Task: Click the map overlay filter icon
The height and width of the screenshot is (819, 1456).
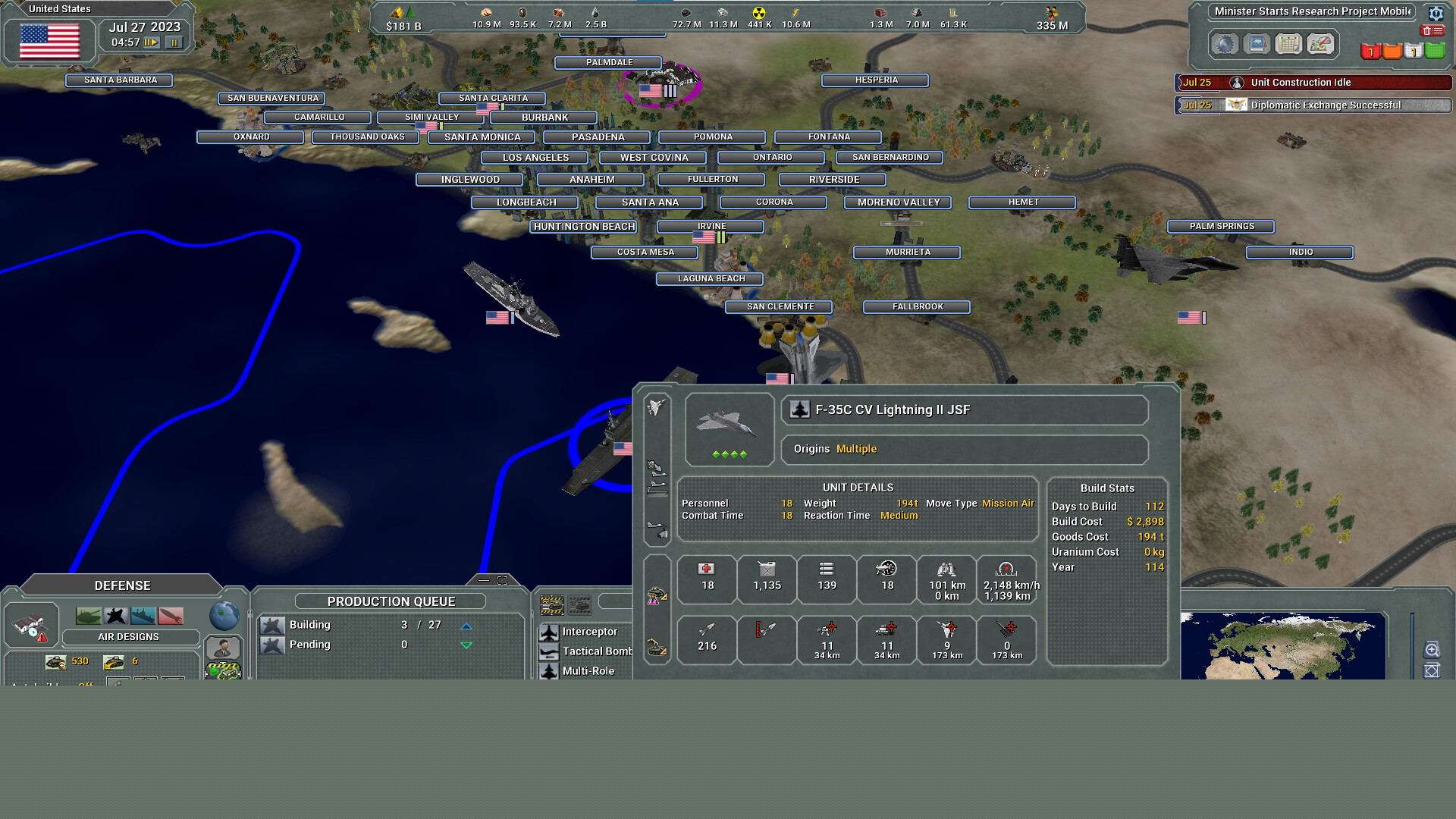Action: pyautogui.click(x=1320, y=44)
